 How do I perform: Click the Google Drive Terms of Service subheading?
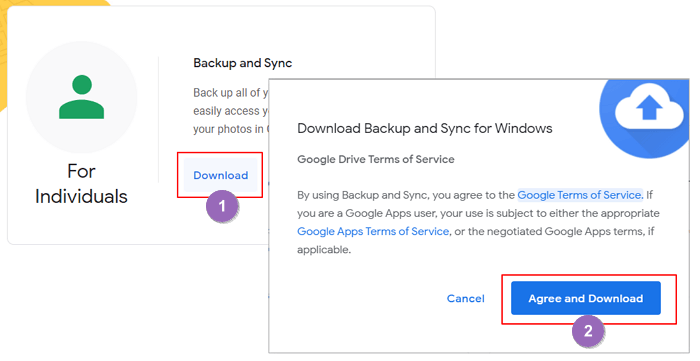click(x=376, y=159)
